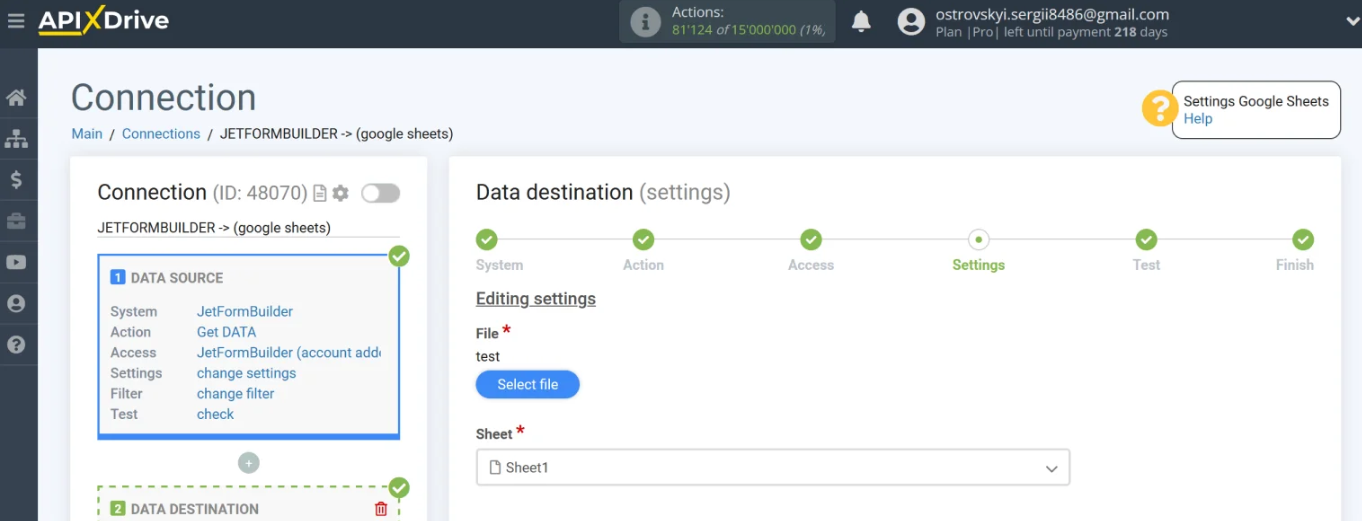The width and height of the screenshot is (1362, 521).
Task: Click the Data Source green checkmark
Action: click(399, 257)
